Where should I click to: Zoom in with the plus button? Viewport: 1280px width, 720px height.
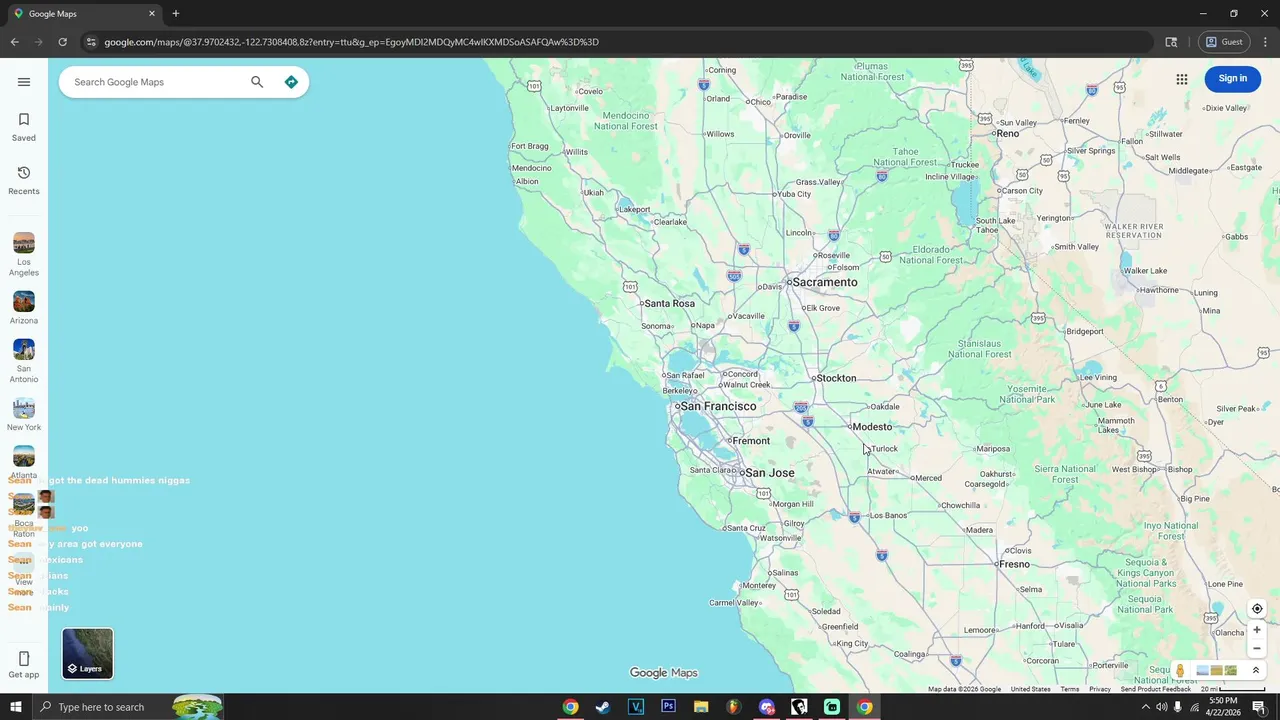click(x=1257, y=630)
